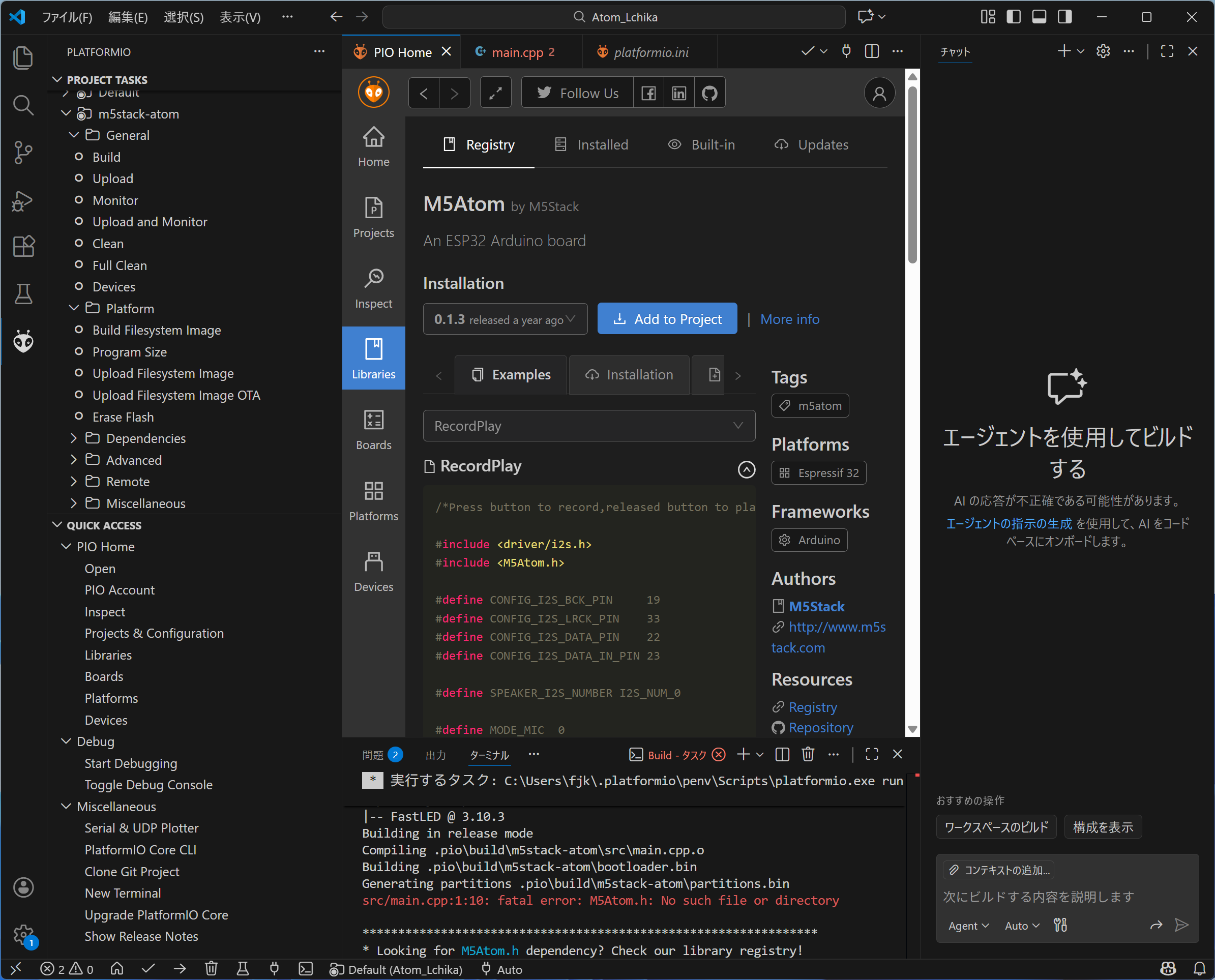Toggle primary sidebar visibility in title bar

pos(1014,17)
